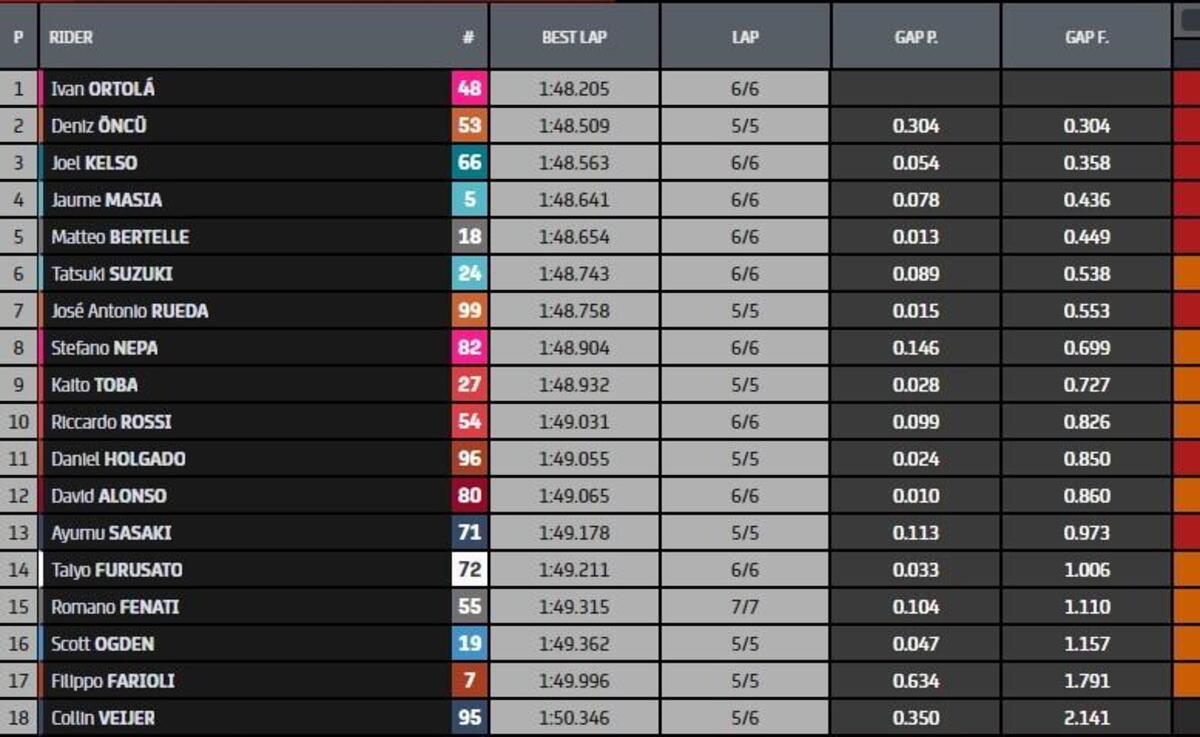Click the number 95 badge for VEIJER
This screenshot has height=737, width=1200.
[x=469, y=718]
